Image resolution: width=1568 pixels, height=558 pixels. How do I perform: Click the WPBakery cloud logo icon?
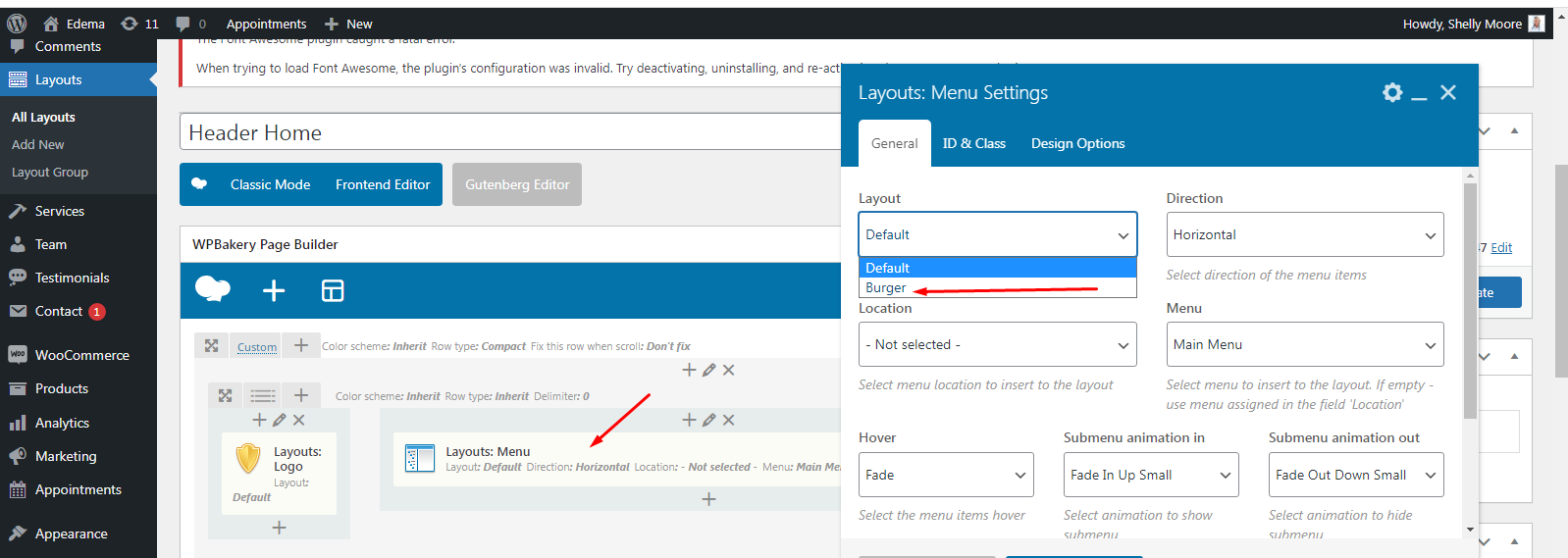213,289
